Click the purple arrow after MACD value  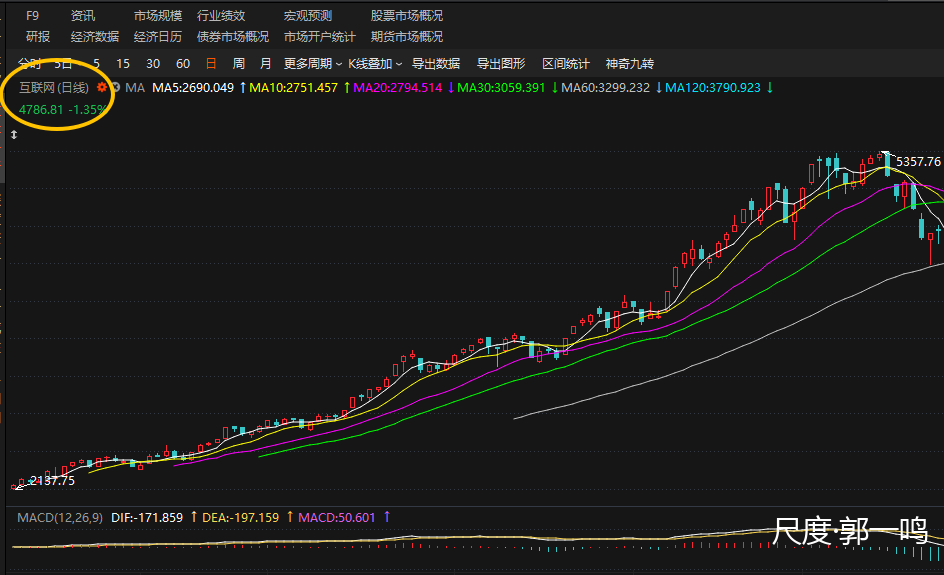(386, 517)
